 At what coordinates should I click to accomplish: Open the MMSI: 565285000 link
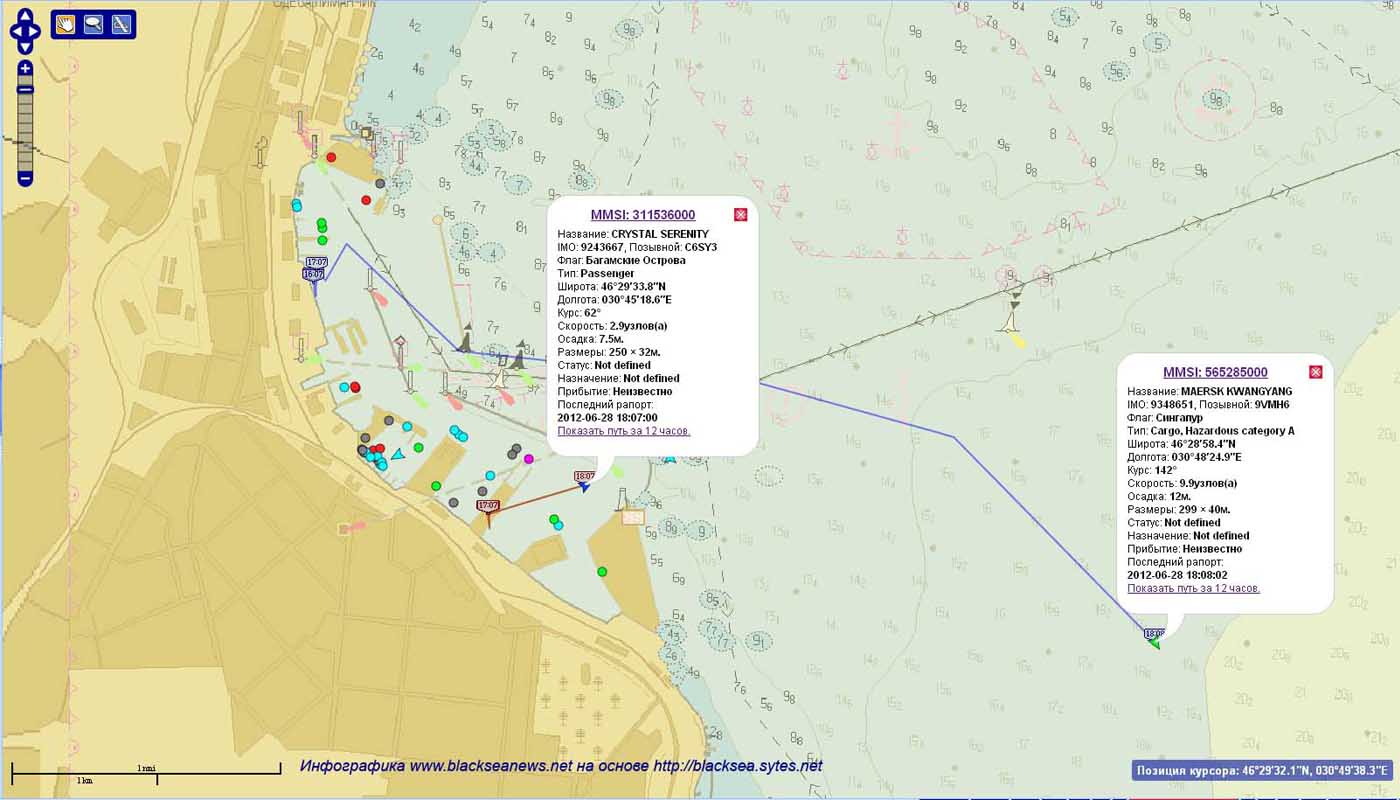point(1215,372)
